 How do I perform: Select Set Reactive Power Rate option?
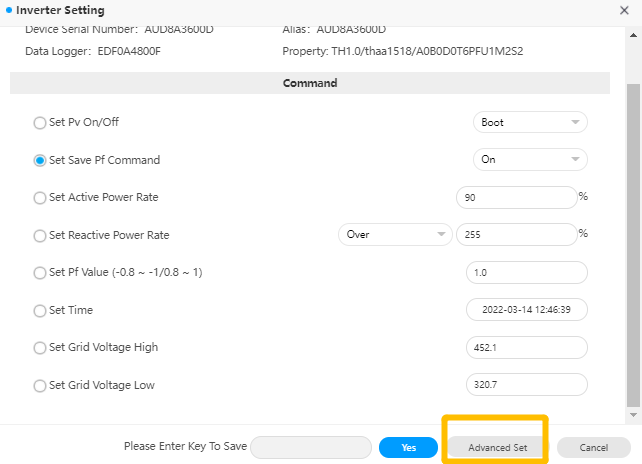(x=40, y=235)
